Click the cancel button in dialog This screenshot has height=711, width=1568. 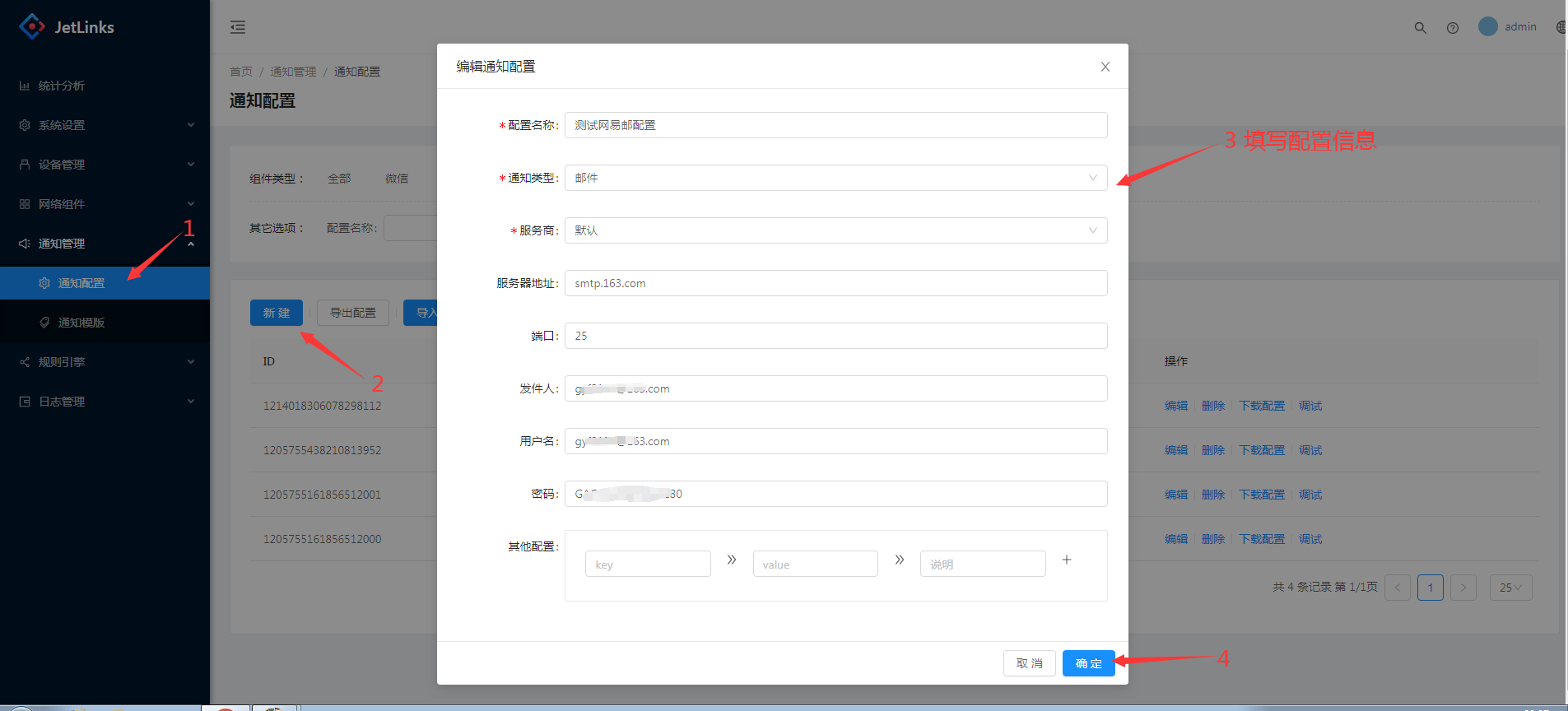click(x=1029, y=663)
